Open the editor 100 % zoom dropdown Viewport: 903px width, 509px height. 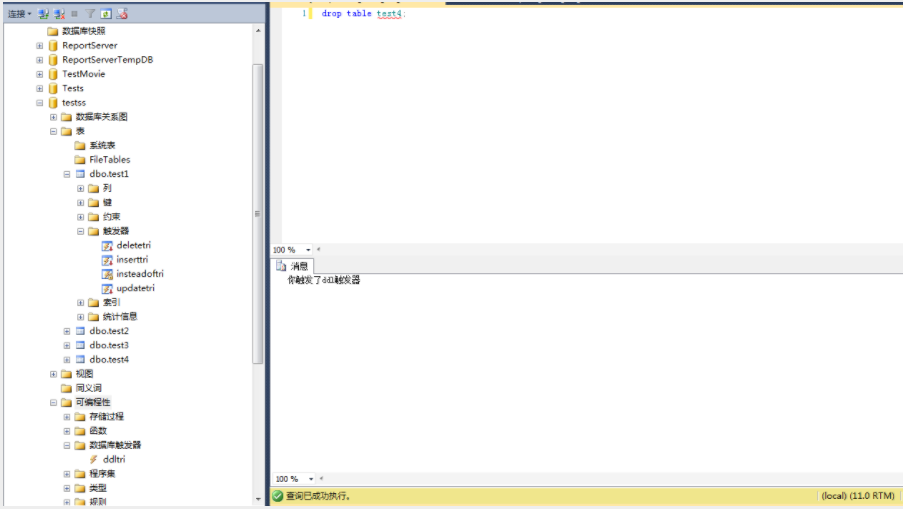click(308, 250)
